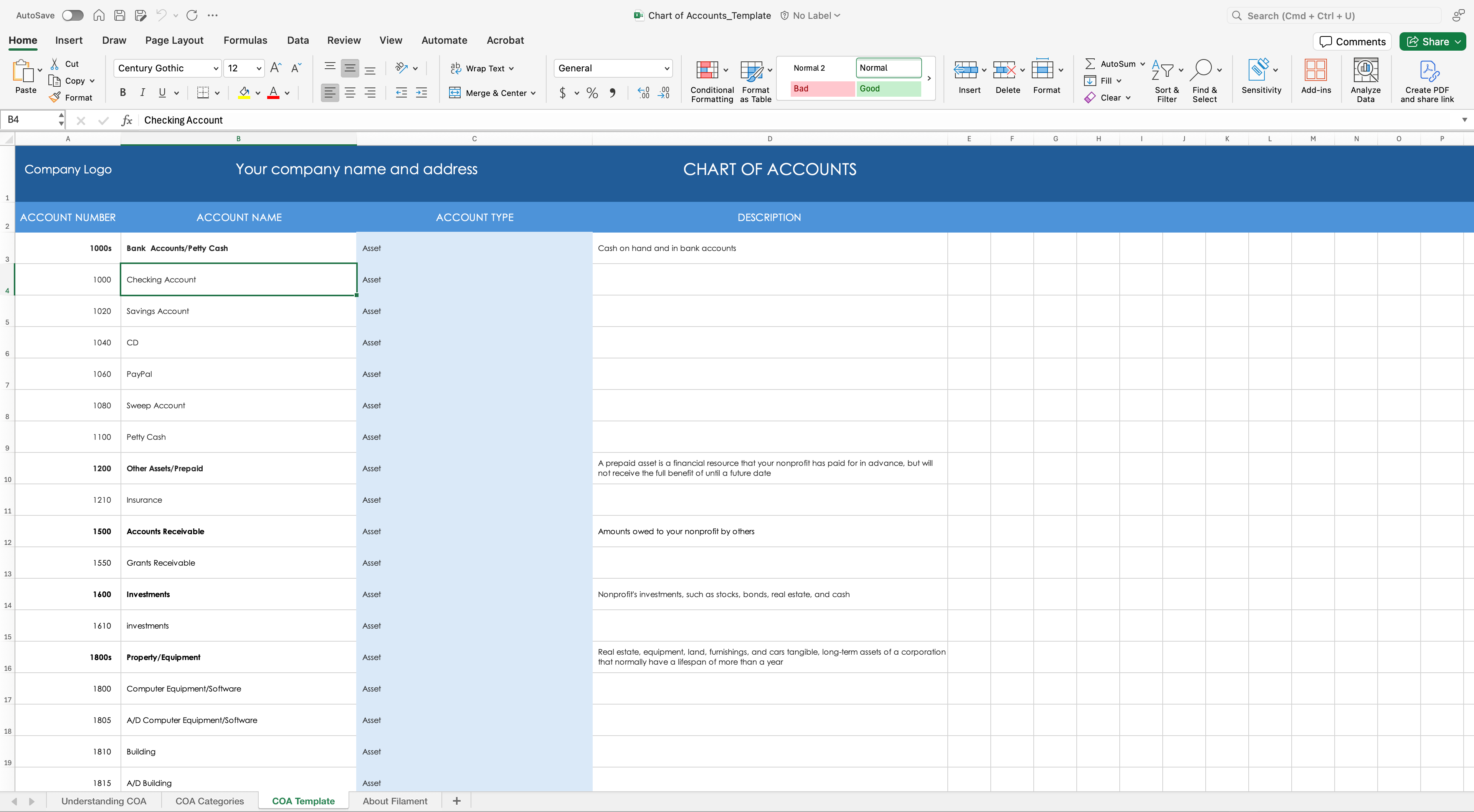Toggle align left button
This screenshot has width=1474, height=812.
[330, 93]
